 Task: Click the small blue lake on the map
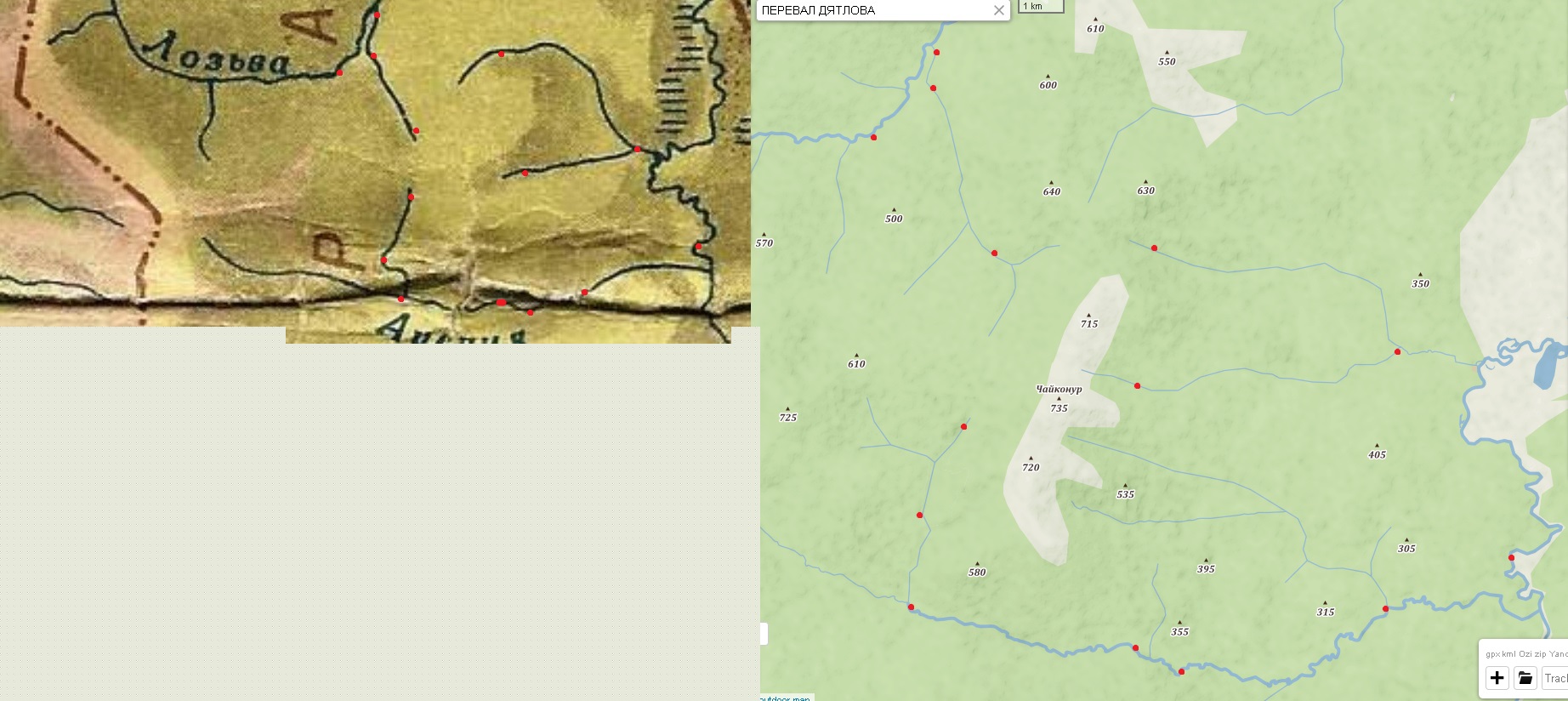tap(1548, 366)
